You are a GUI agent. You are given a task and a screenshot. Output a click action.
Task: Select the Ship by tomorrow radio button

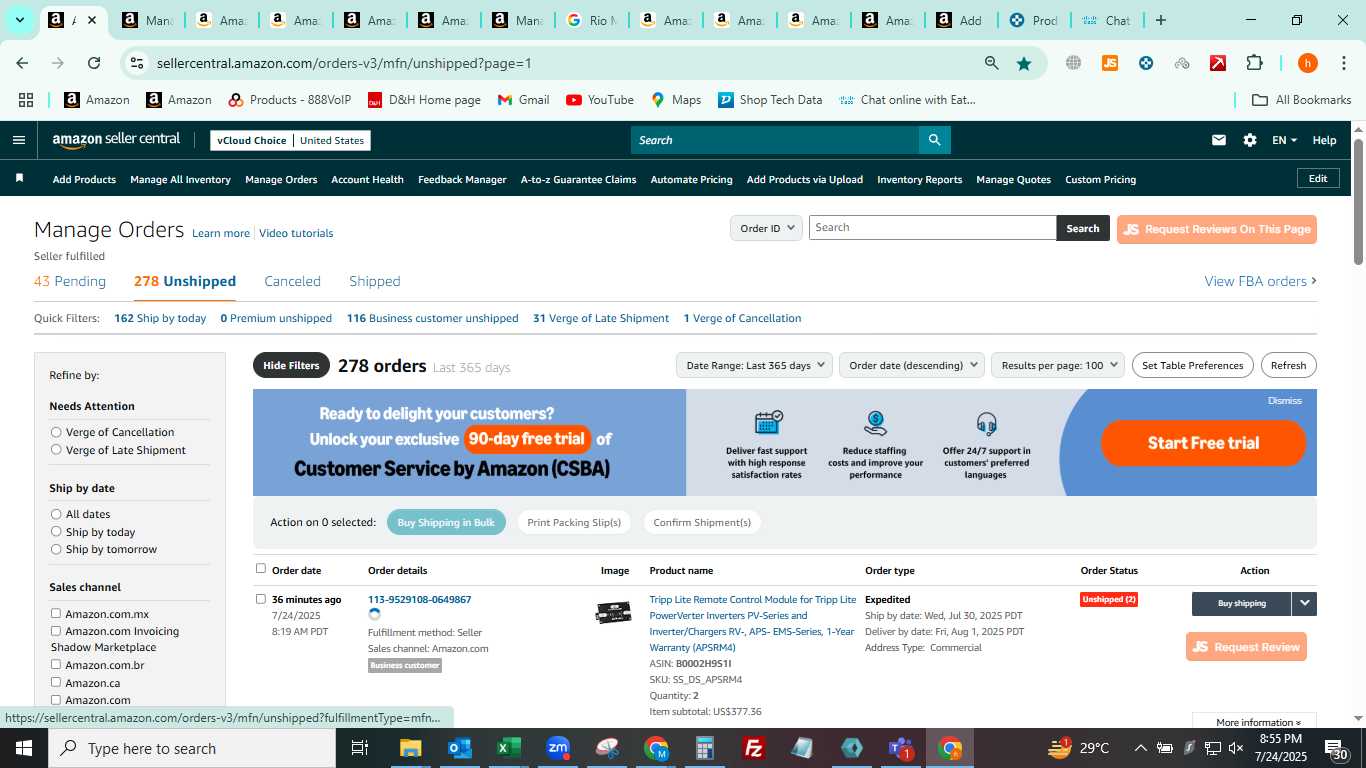tap(56, 549)
